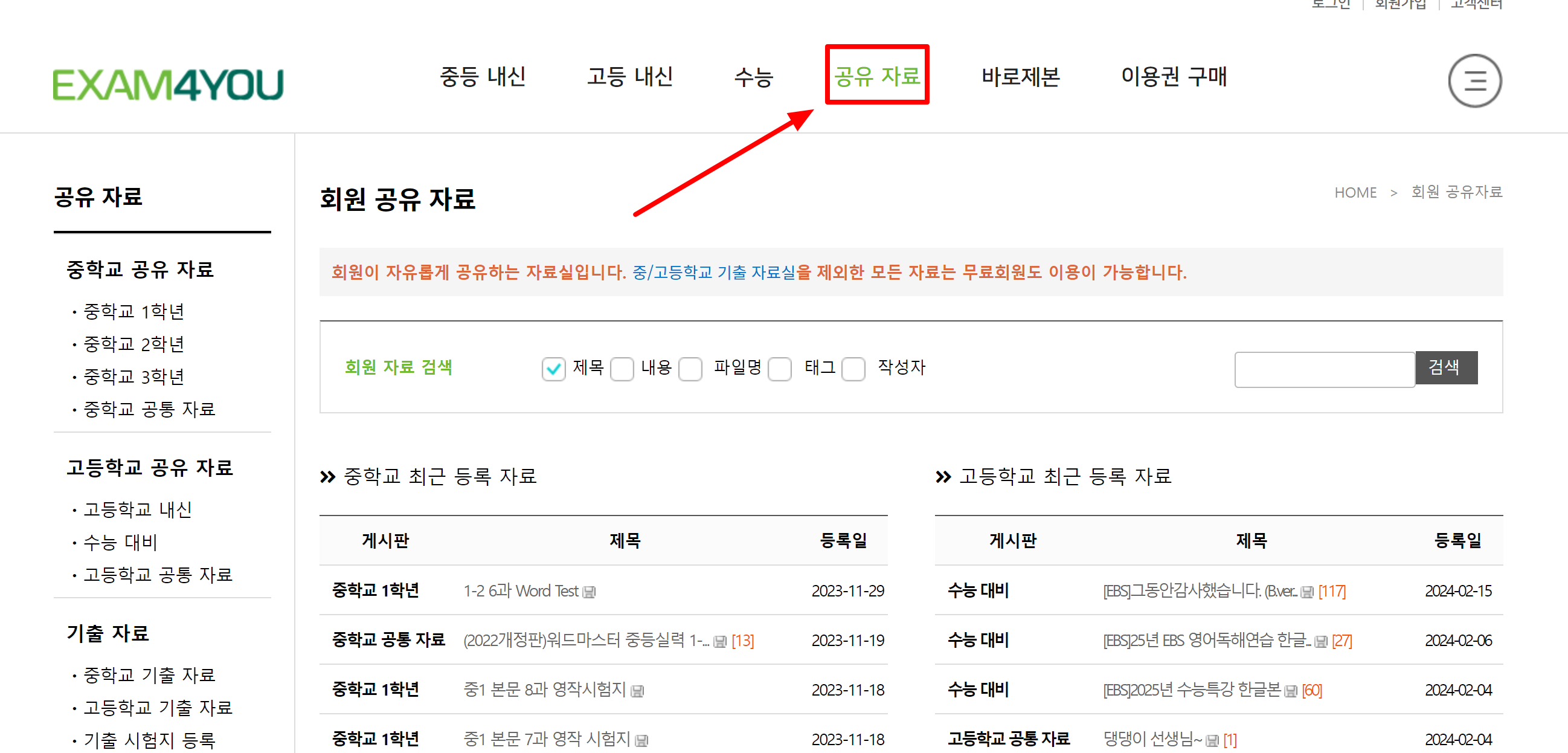Click file icon next to [EBS]그동안감사했습니다 post

pos(1308,592)
